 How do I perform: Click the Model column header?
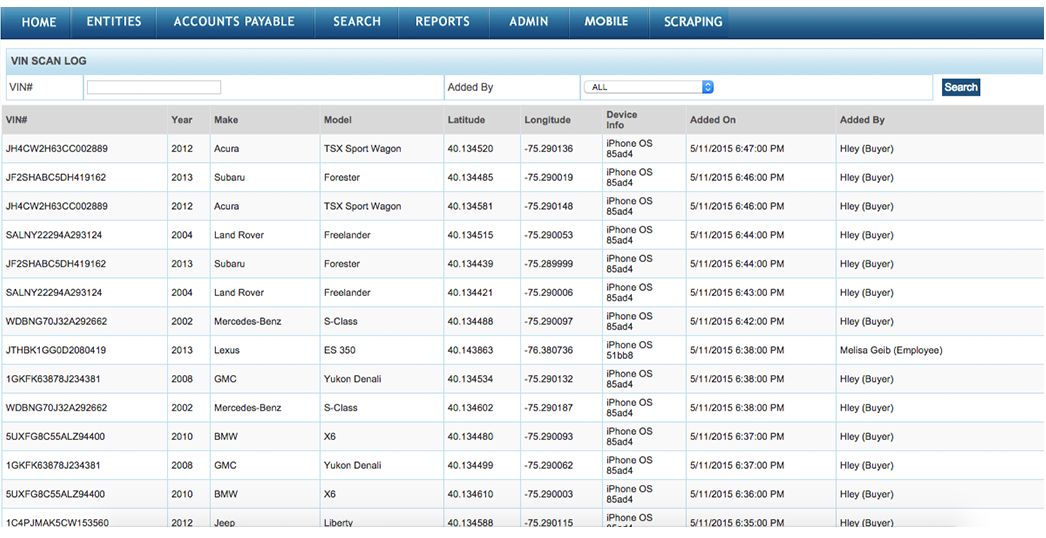(338, 120)
